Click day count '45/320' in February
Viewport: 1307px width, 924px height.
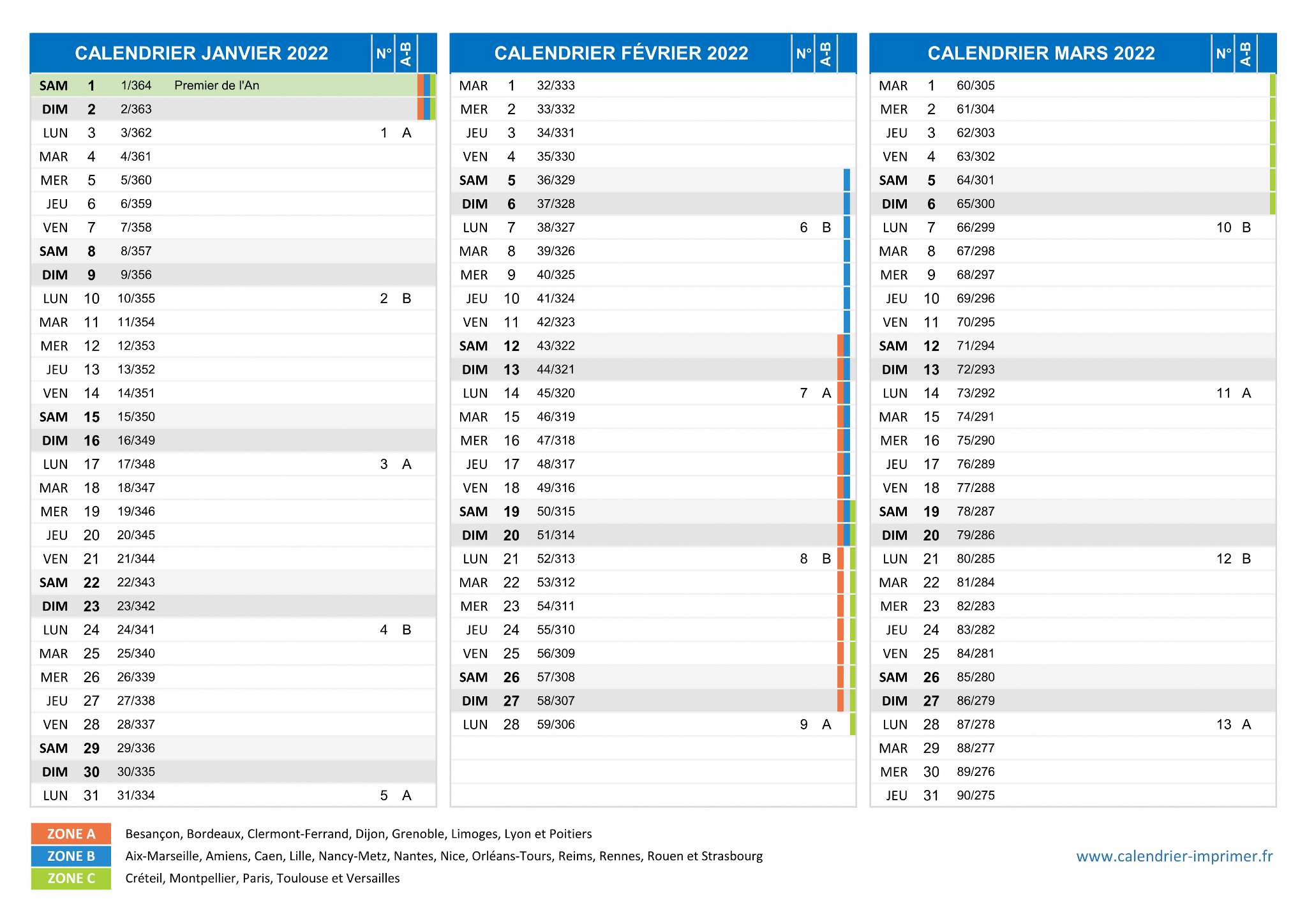(x=556, y=393)
